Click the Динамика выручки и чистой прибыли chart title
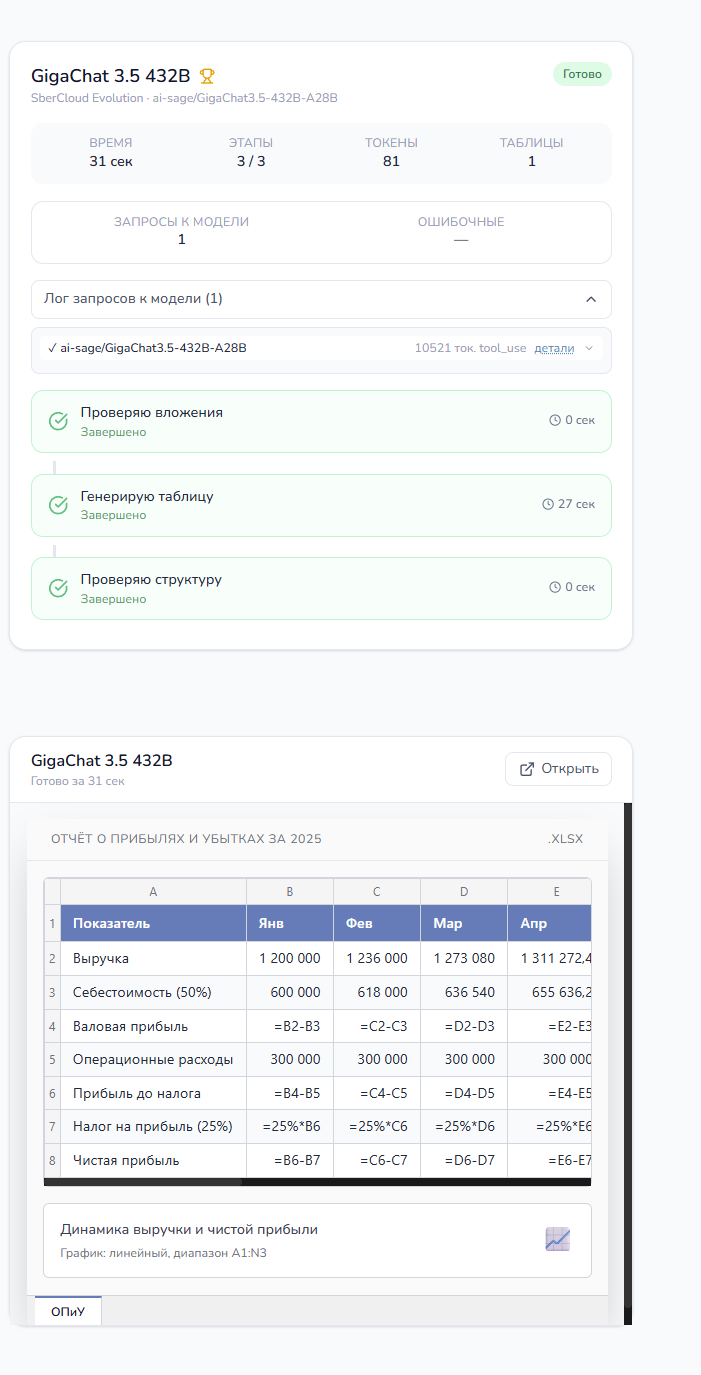 pos(189,1229)
